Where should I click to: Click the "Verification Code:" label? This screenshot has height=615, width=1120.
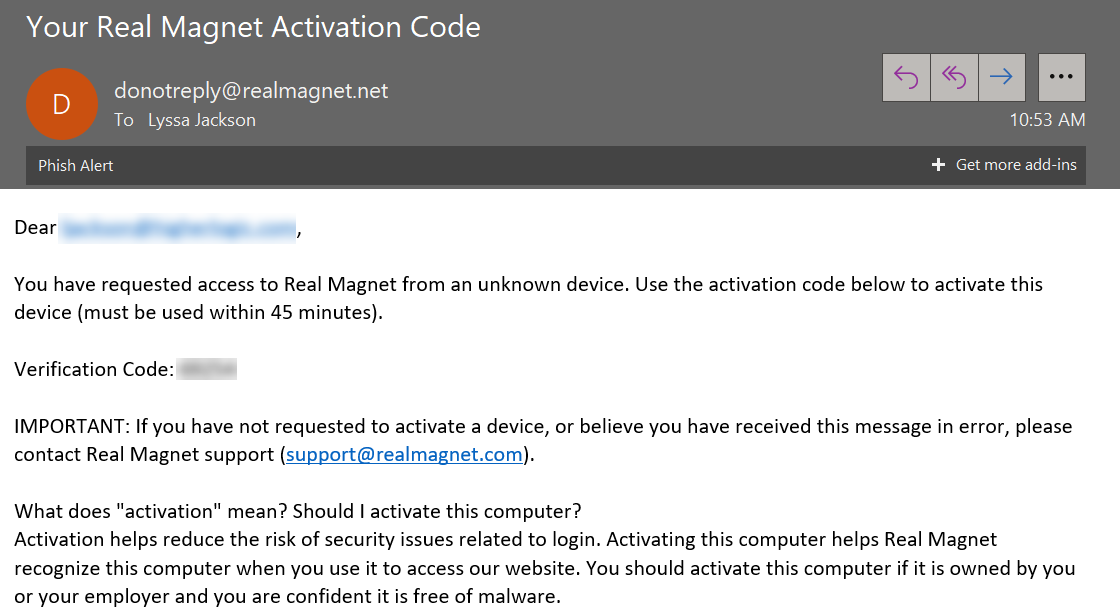(x=94, y=370)
